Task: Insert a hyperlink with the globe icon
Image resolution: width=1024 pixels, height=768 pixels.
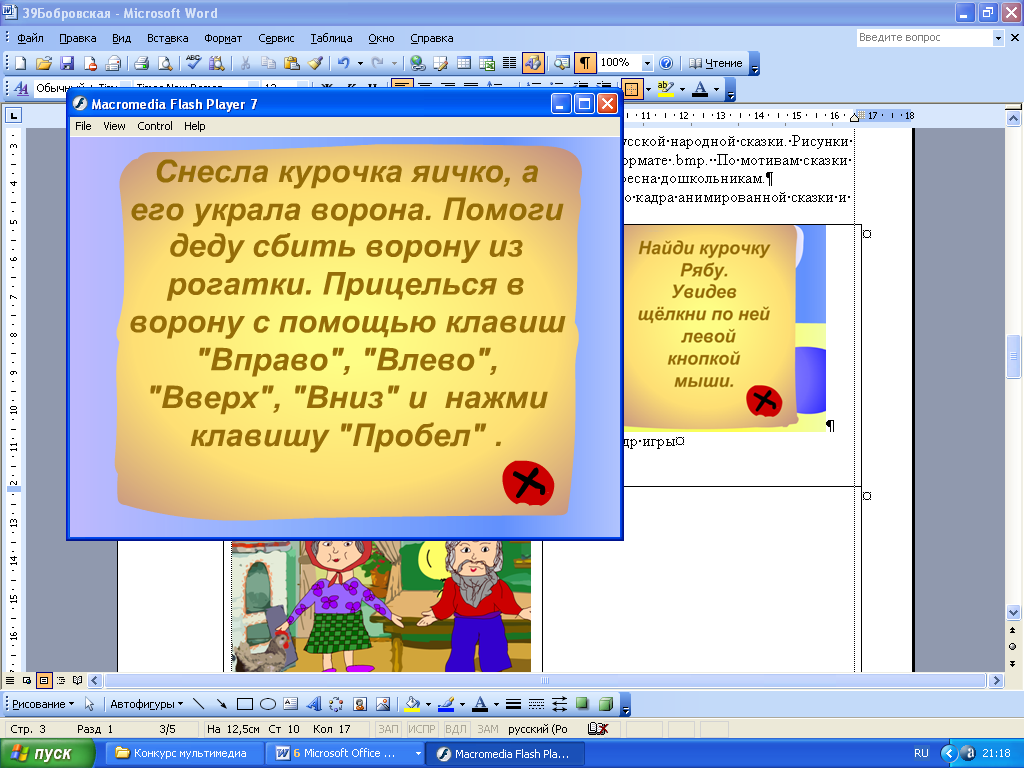Action: 418,63
